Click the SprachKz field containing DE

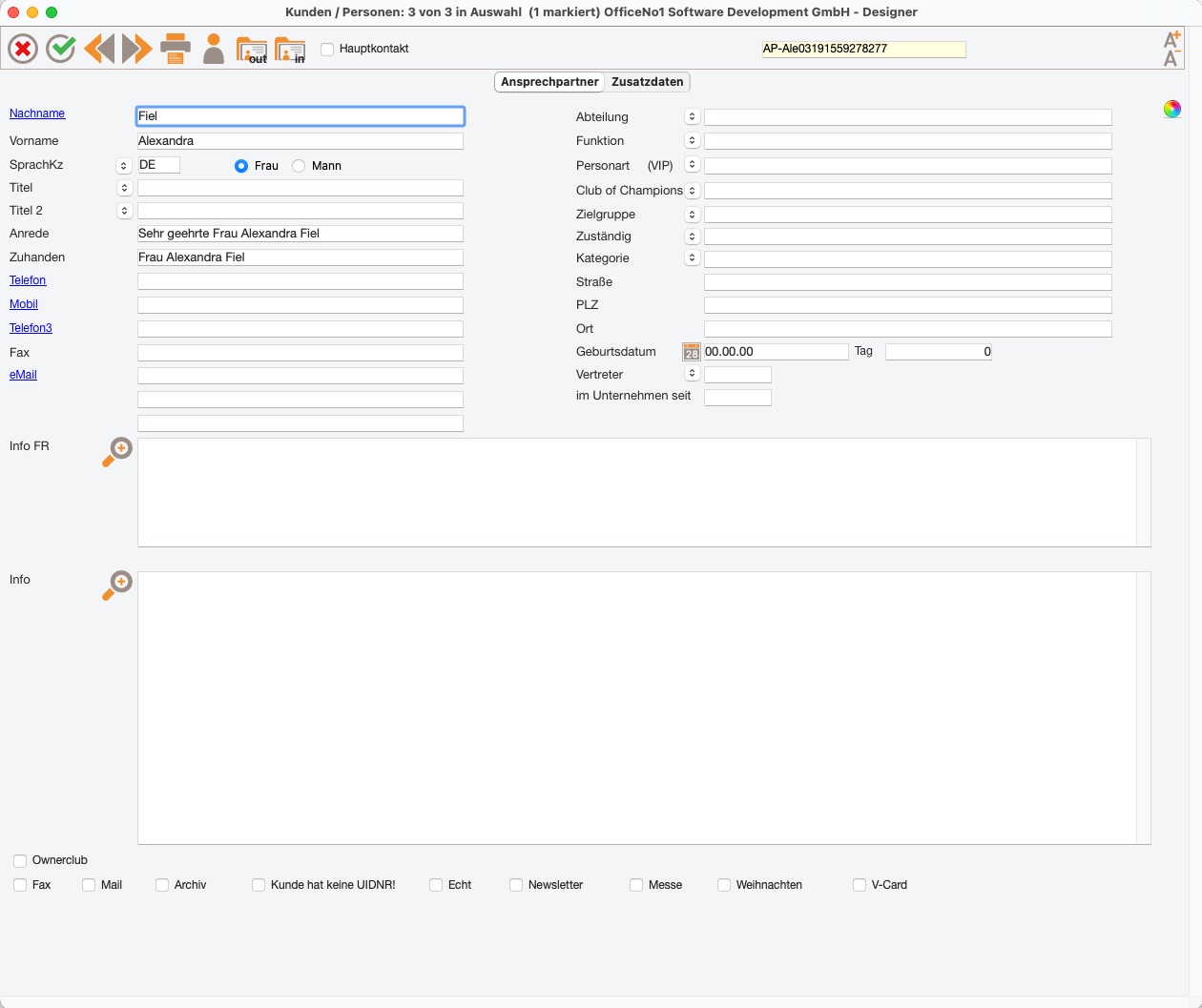pos(158,165)
